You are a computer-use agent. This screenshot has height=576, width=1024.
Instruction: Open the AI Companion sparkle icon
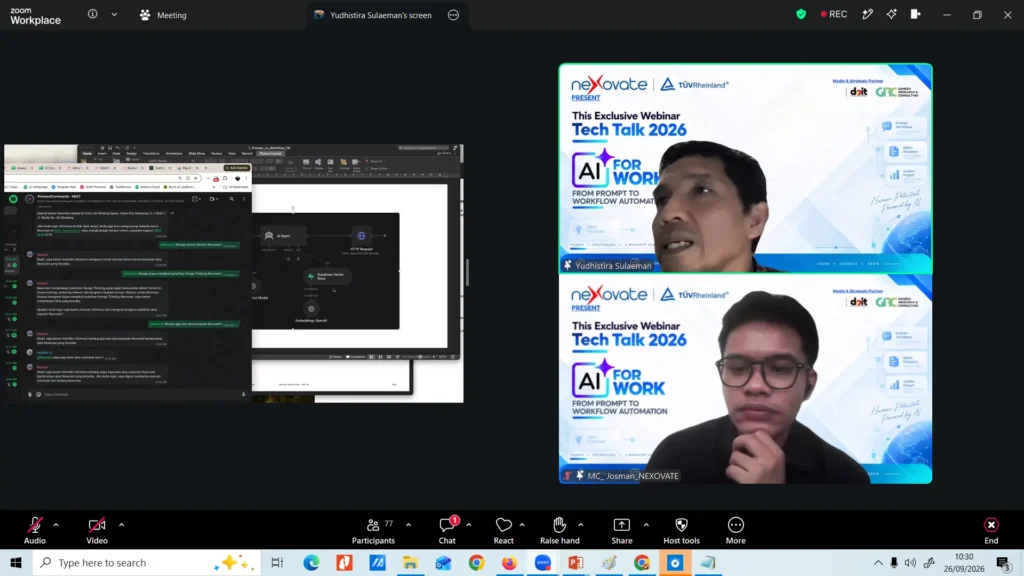point(891,14)
